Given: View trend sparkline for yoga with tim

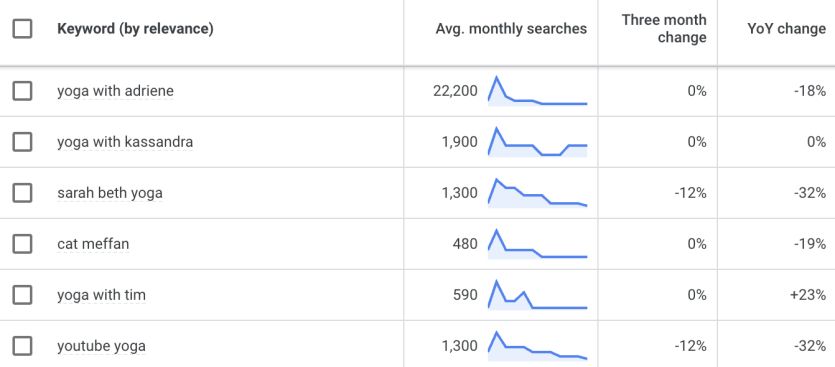Looking at the screenshot, I should pyautogui.click(x=537, y=295).
